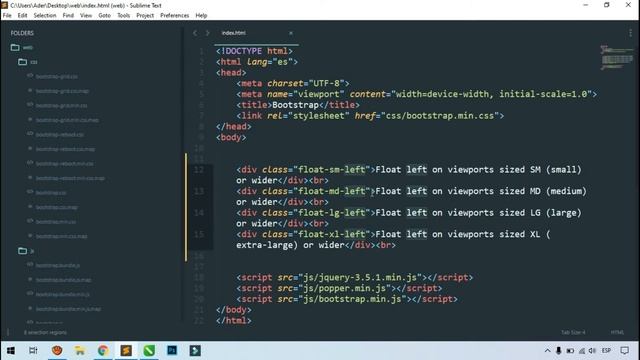Show hidden system tray icons
The image size is (640, 360).
(x=547, y=351)
